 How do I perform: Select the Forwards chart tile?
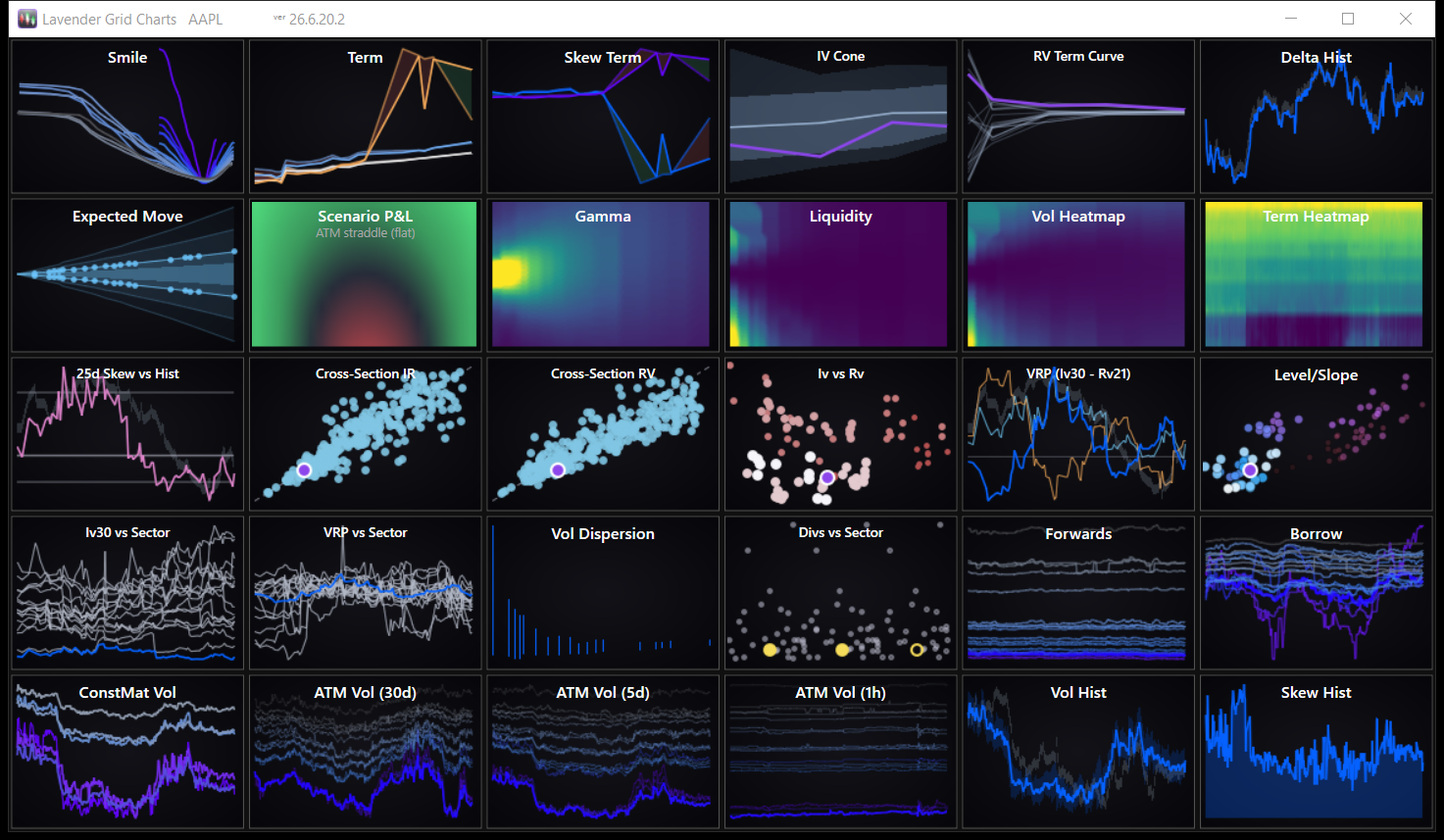1078,593
